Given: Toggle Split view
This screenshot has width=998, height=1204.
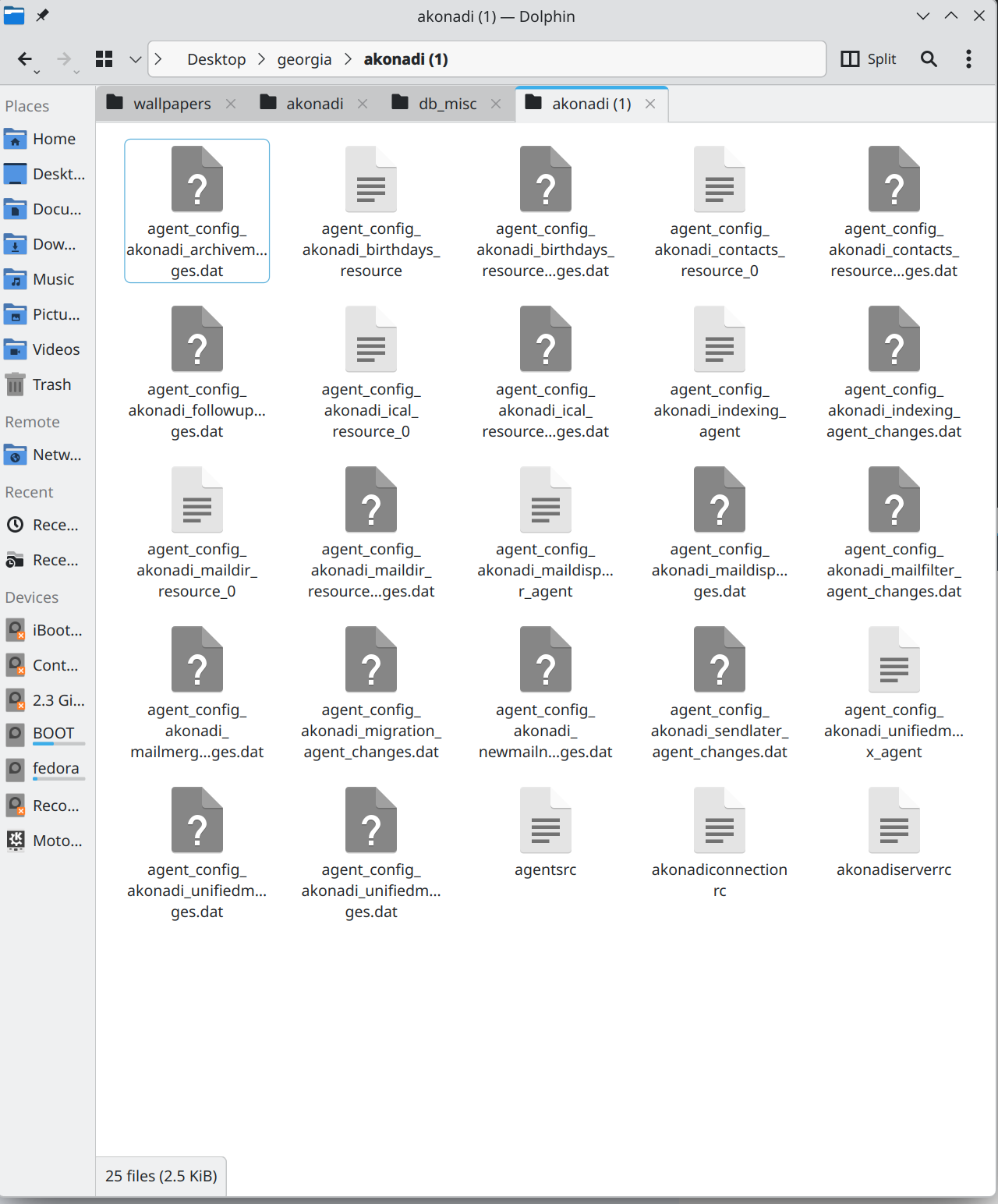Looking at the screenshot, I should click(x=869, y=59).
